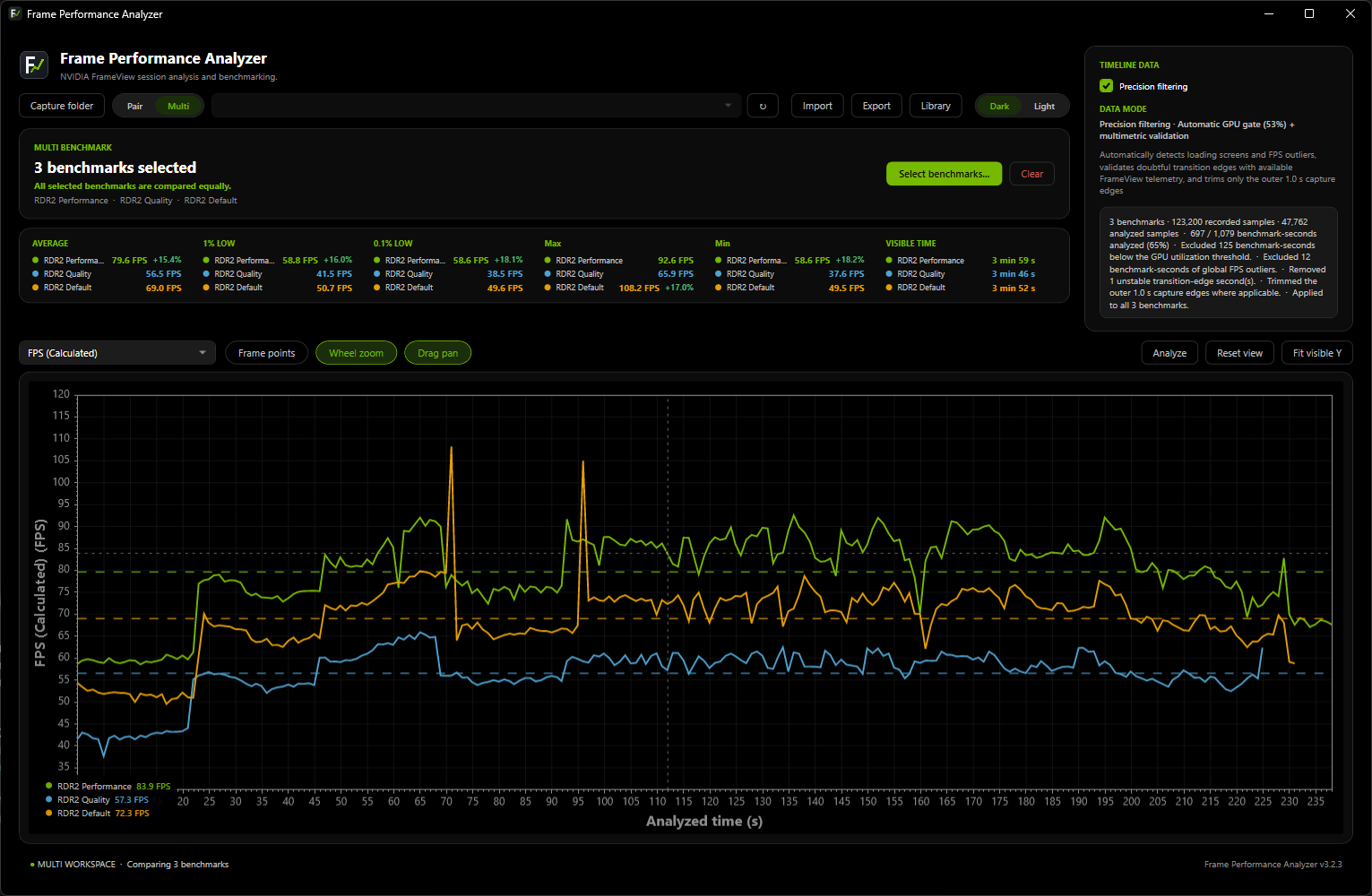This screenshot has height=896, width=1372.
Task: Click the 79.6 FPS average value
Action: (129, 261)
